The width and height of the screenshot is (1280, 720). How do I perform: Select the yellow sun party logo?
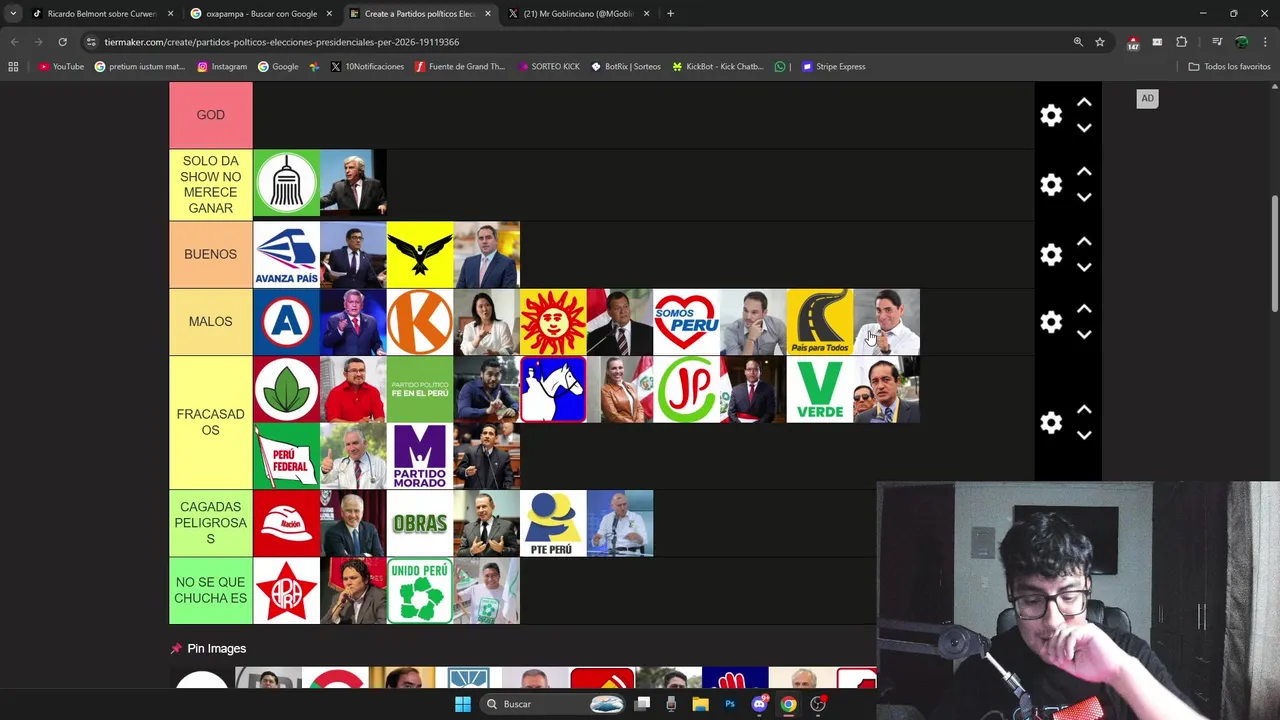tap(553, 322)
